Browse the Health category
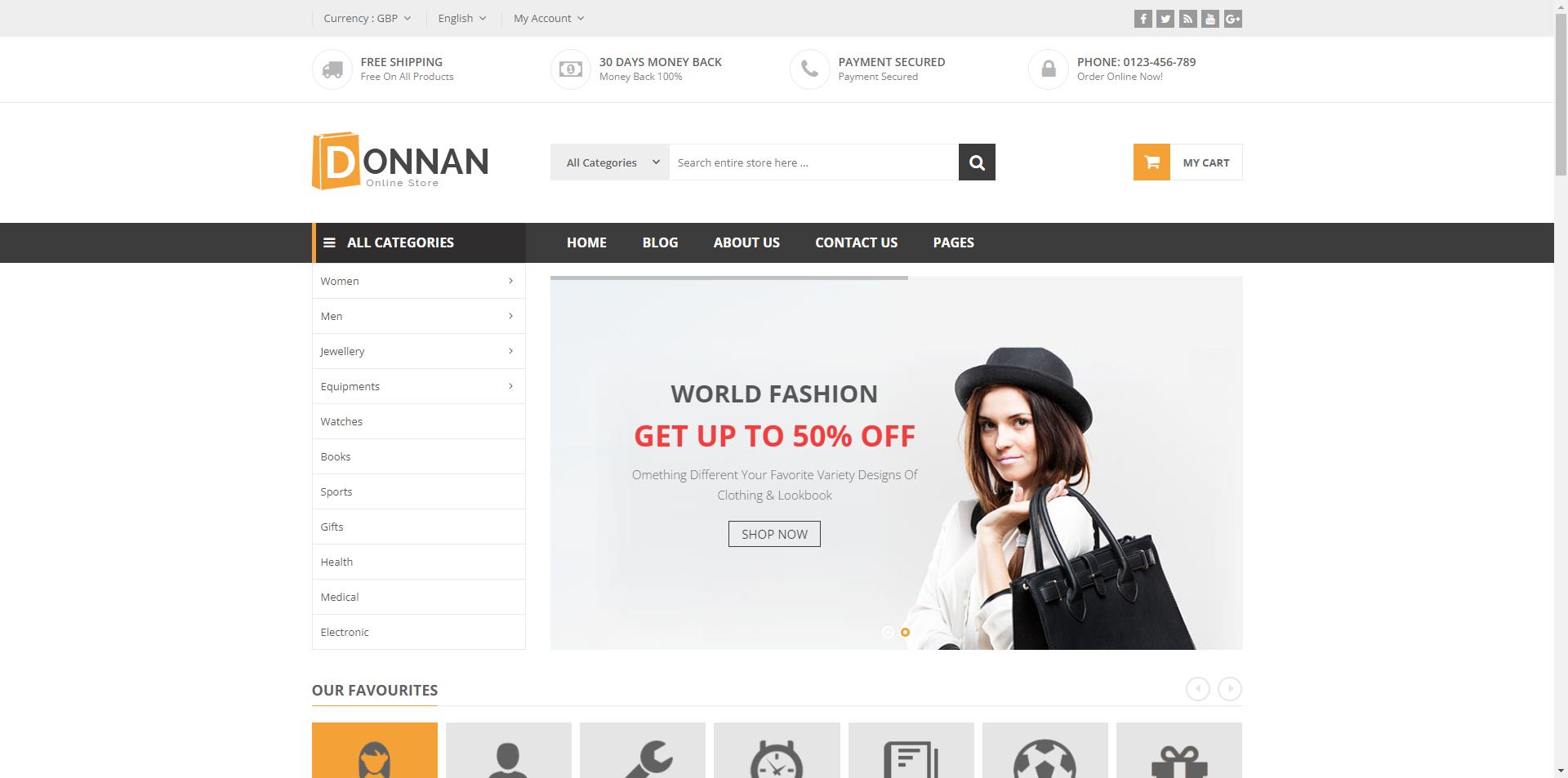This screenshot has width=1568, height=778. pos(419,562)
